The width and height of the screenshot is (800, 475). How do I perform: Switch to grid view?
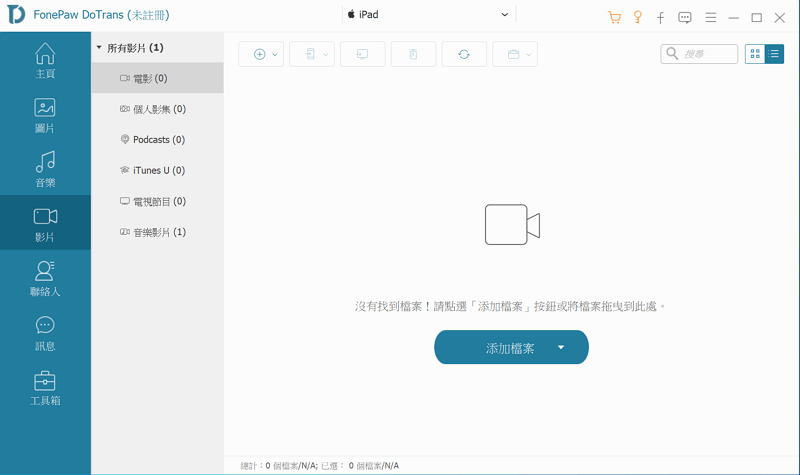click(x=755, y=54)
